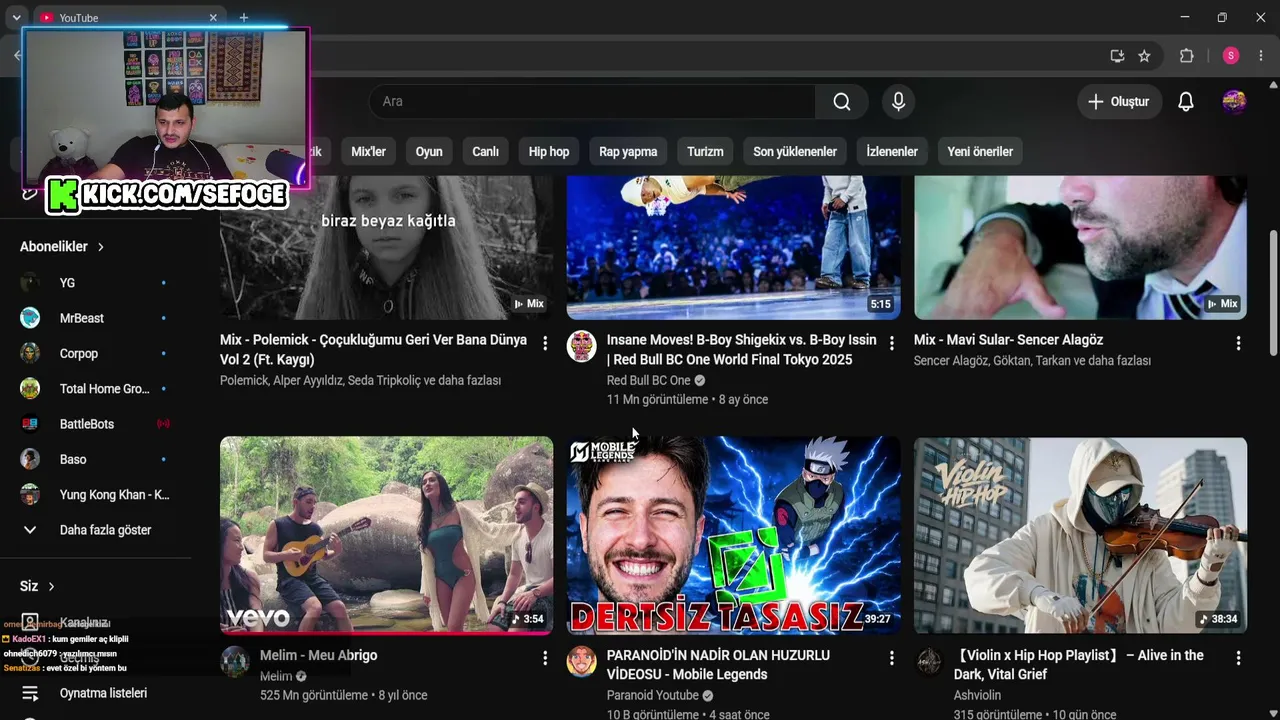Click the Chrome profile S icon
Screen dimensions: 1280x720
[1231, 56]
